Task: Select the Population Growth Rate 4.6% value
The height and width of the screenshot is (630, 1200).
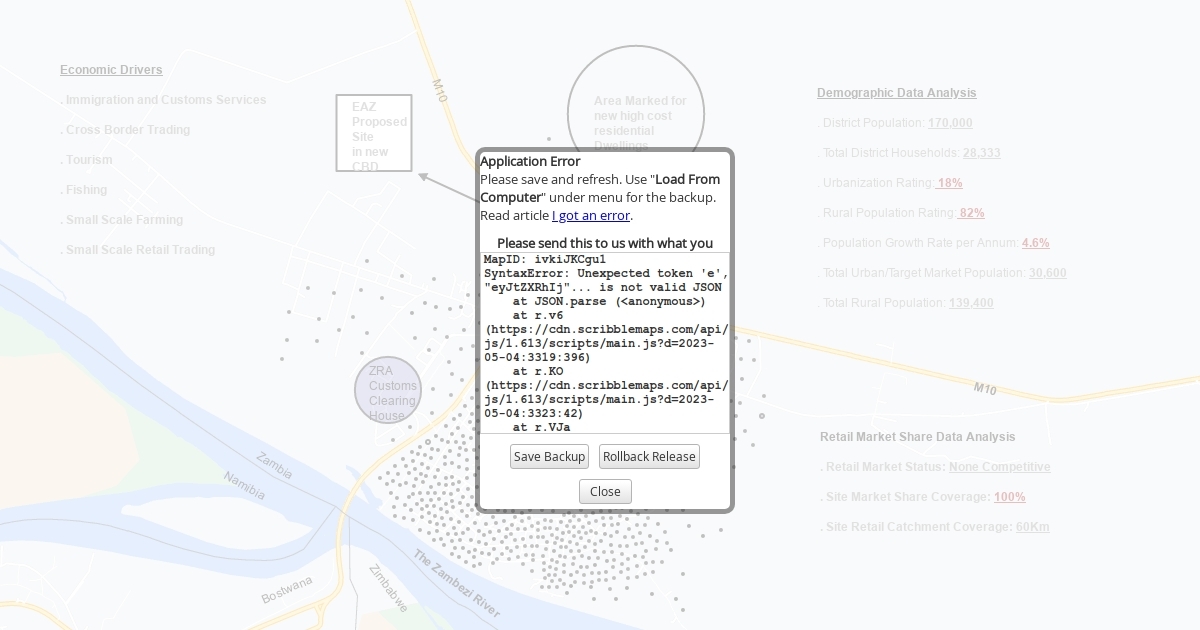Action: point(1035,243)
